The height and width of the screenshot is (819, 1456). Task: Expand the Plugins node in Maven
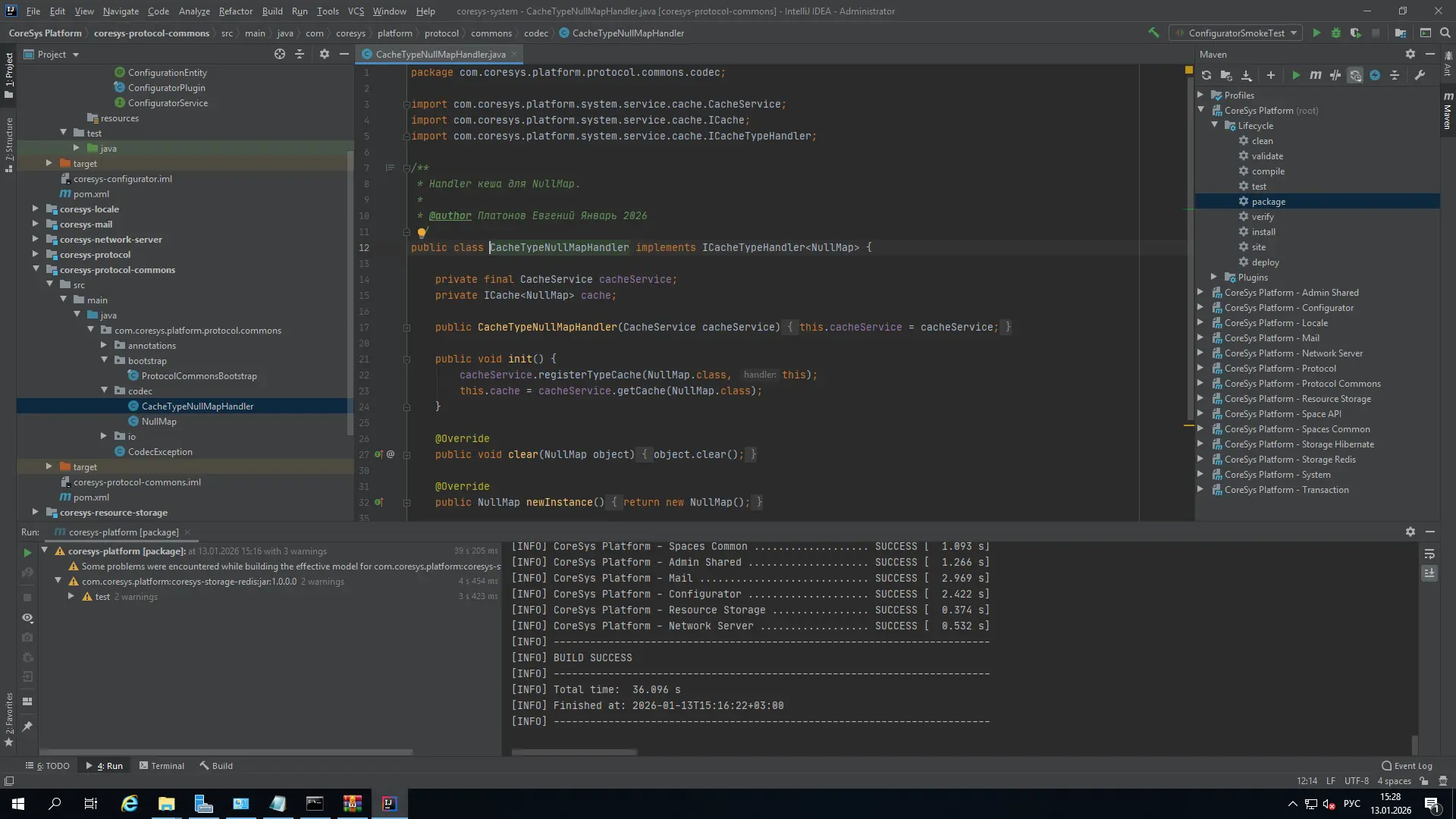1214,277
